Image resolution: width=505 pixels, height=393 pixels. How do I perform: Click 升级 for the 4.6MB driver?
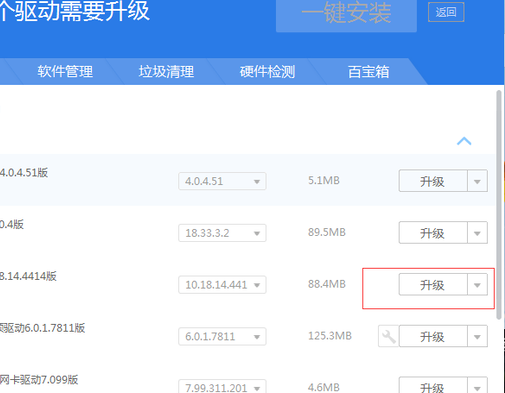pos(433,385)
